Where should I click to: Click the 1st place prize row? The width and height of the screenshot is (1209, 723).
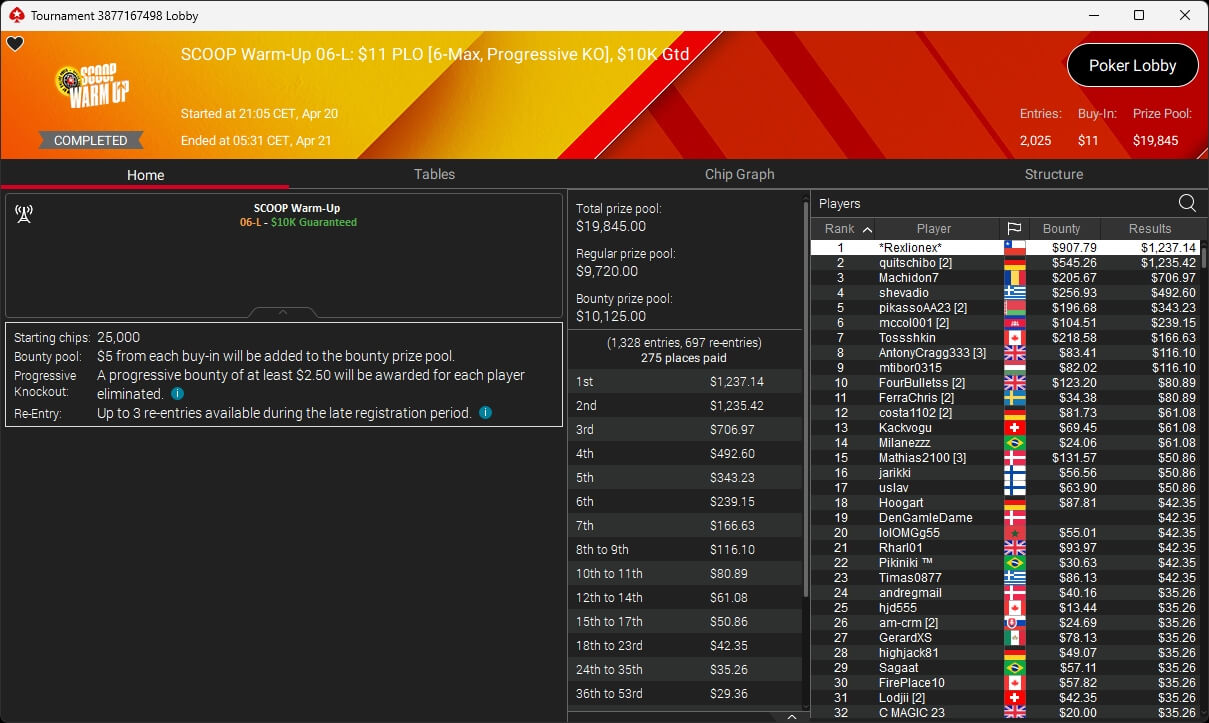(685, 382)
